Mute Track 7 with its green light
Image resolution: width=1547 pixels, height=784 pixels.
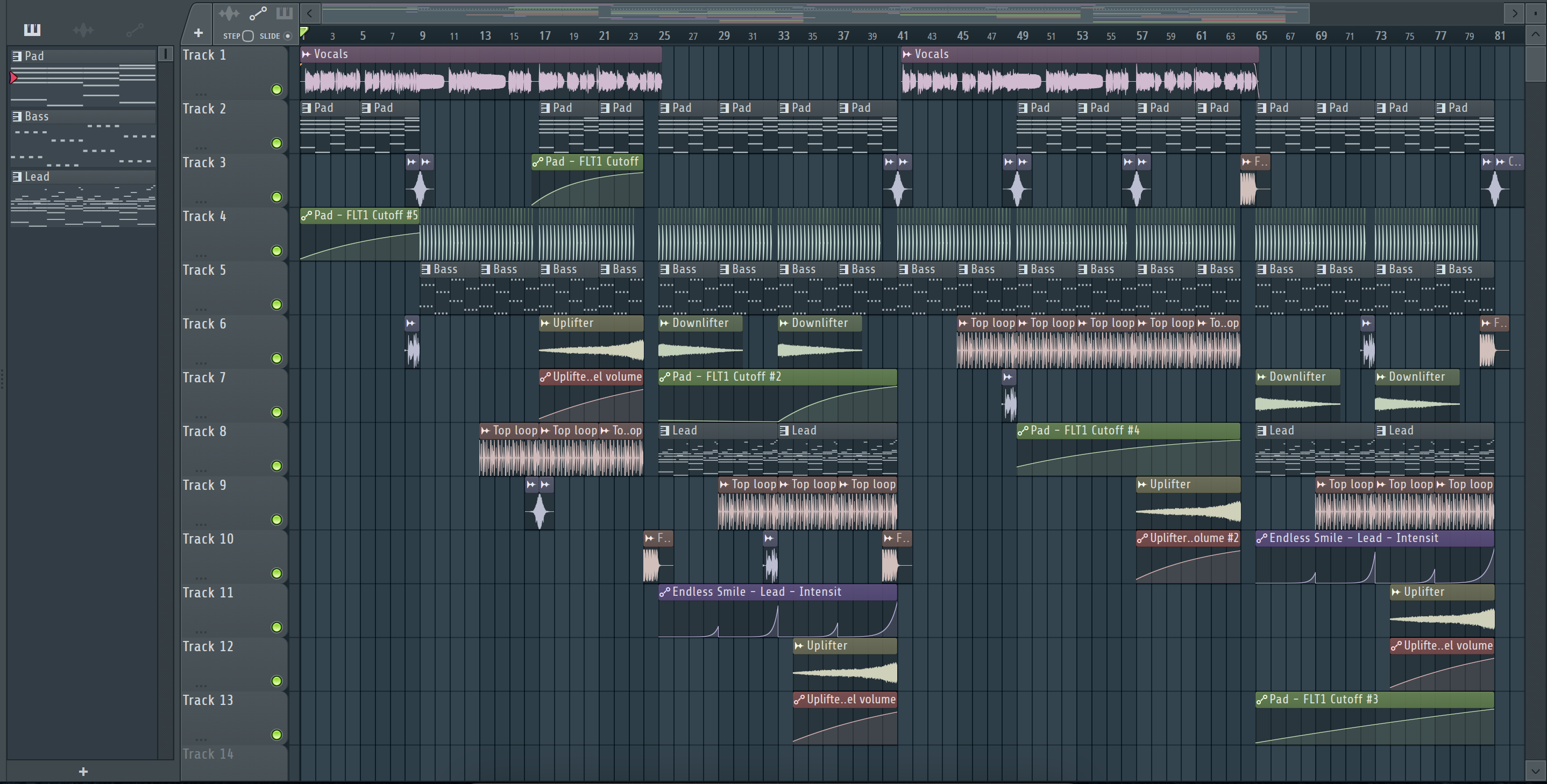276,412
